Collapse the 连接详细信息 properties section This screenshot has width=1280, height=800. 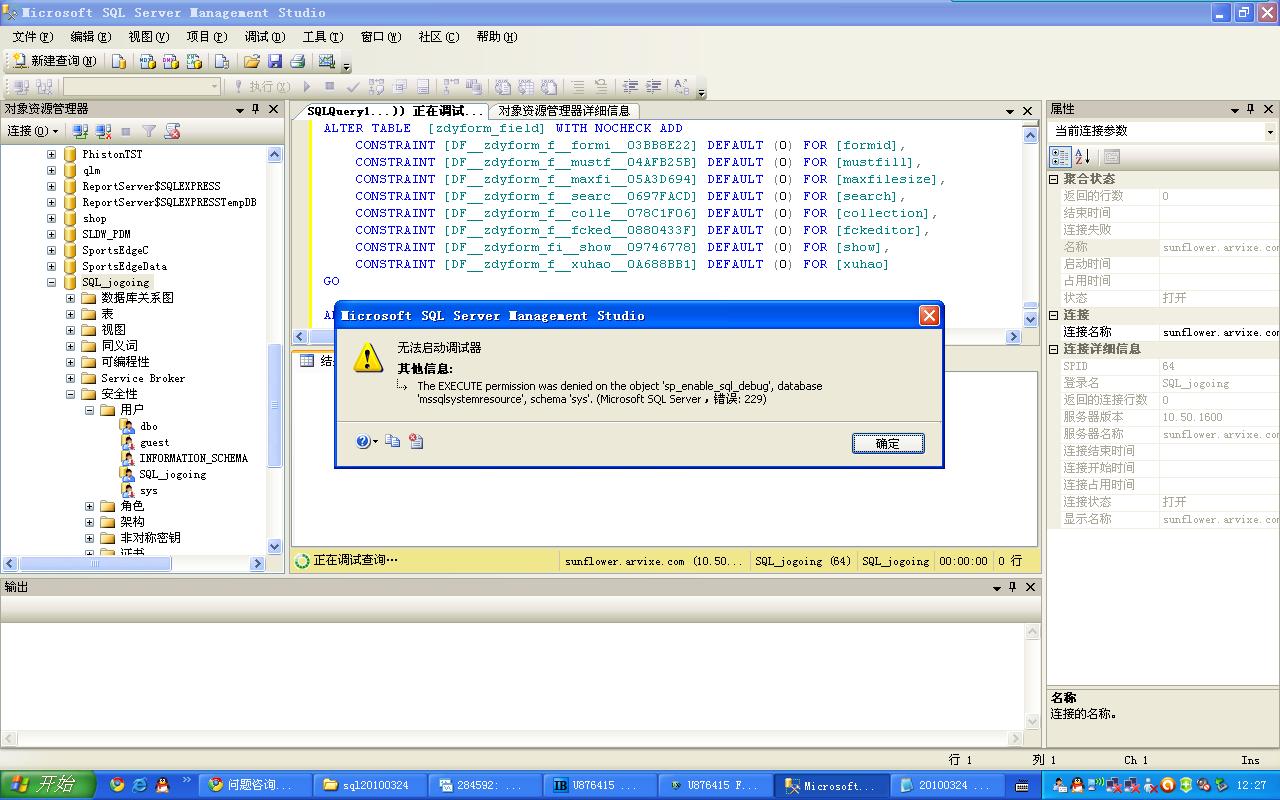pos(1053,349)
